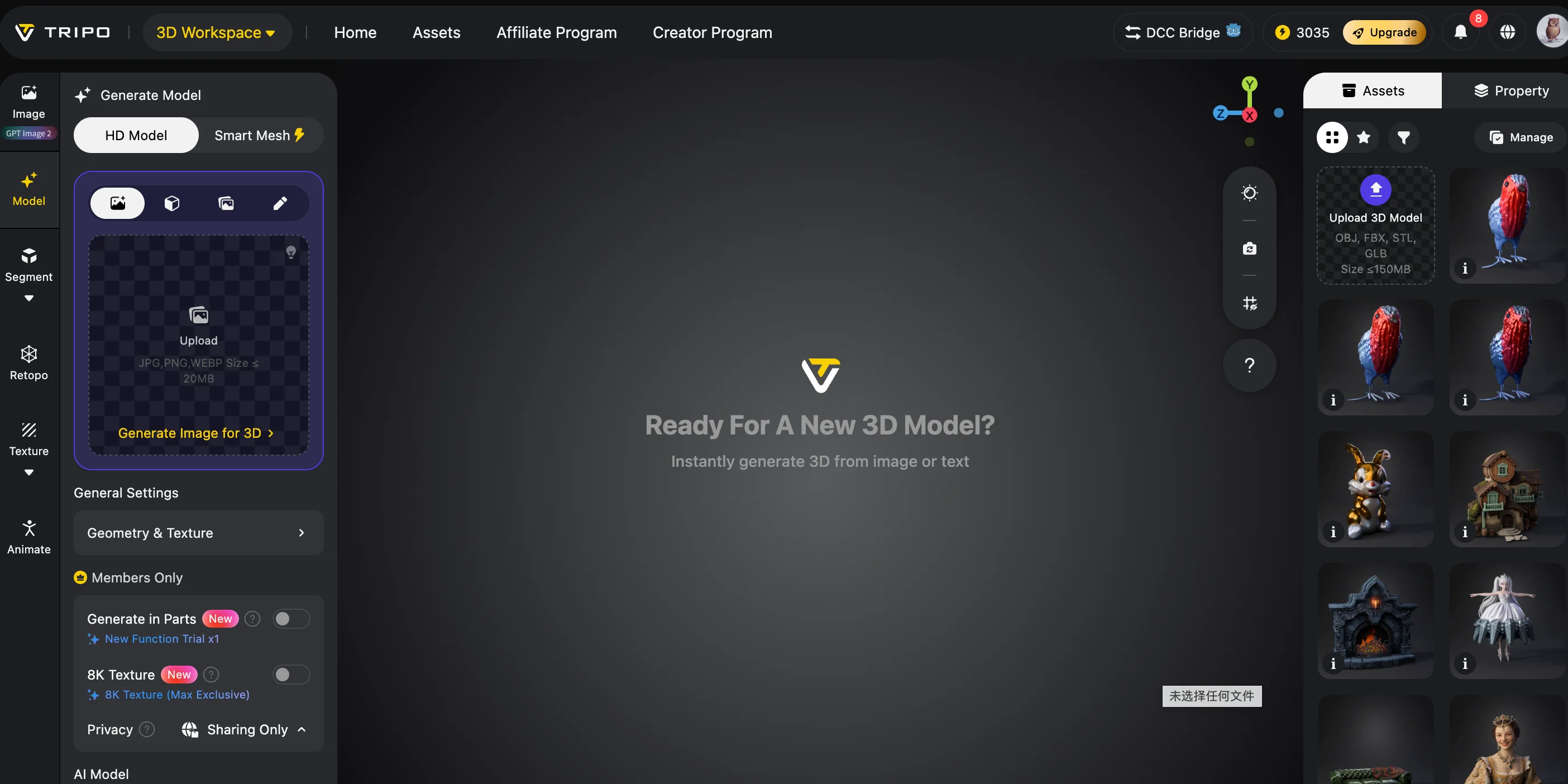Click the Y axis on the gizmo

coord(1249,83)
